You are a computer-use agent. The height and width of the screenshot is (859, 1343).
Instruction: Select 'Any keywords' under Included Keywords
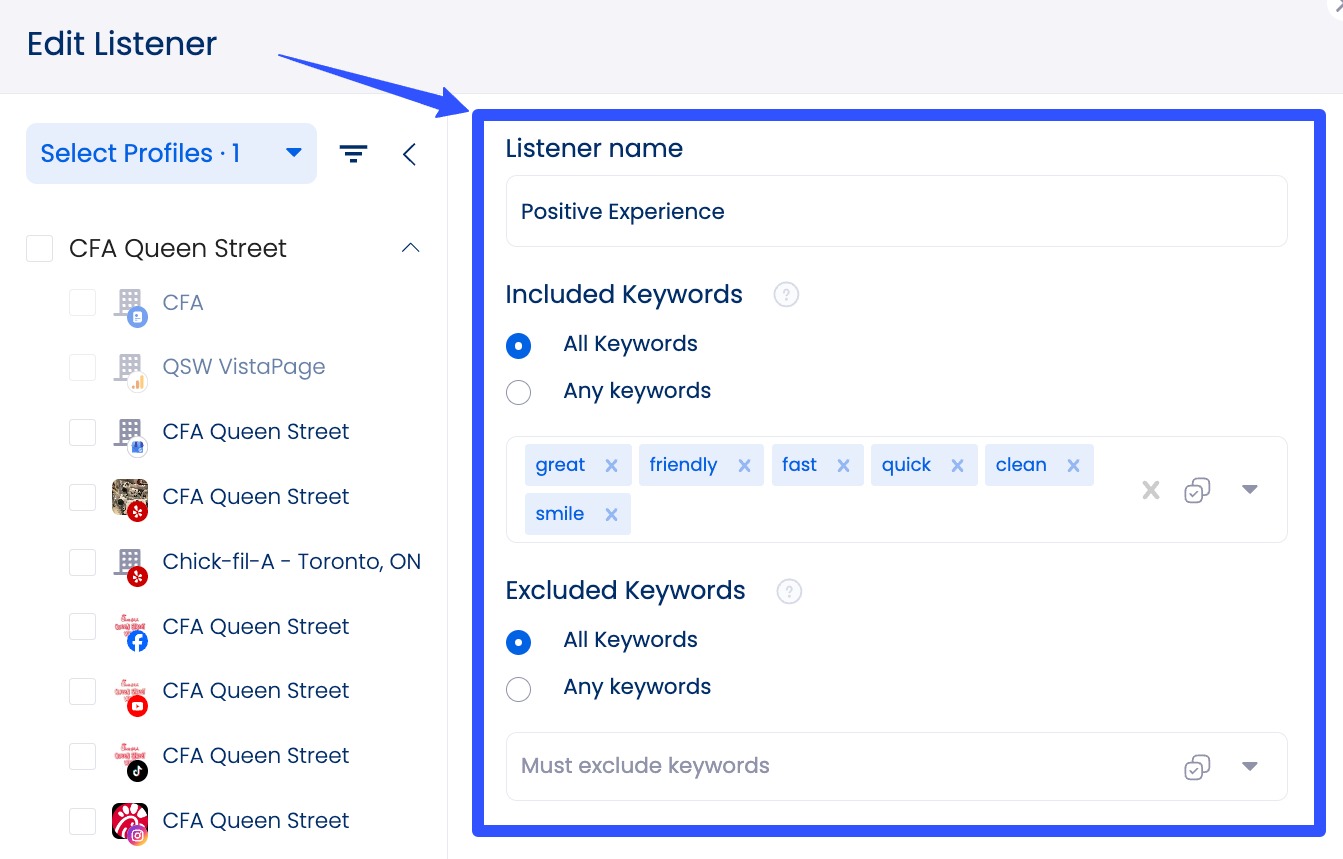[519, 392]
